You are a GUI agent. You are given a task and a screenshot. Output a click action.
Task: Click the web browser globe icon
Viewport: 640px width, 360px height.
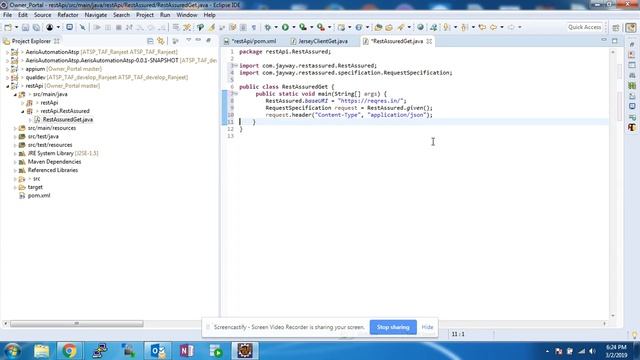[x=420, y=27]
